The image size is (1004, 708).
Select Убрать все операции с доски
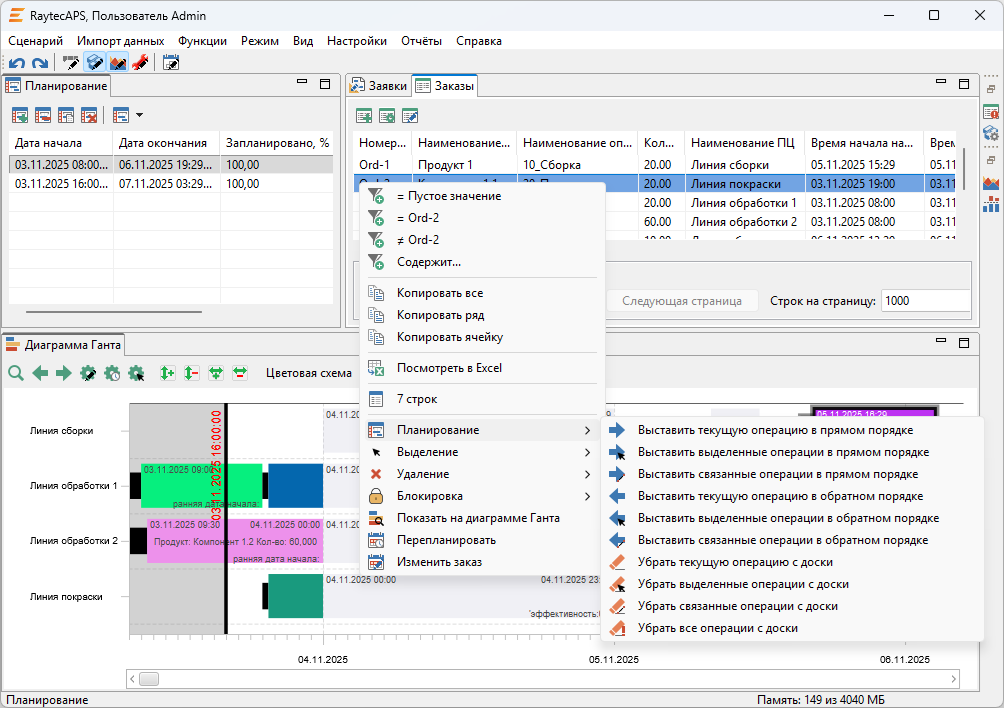717,628
